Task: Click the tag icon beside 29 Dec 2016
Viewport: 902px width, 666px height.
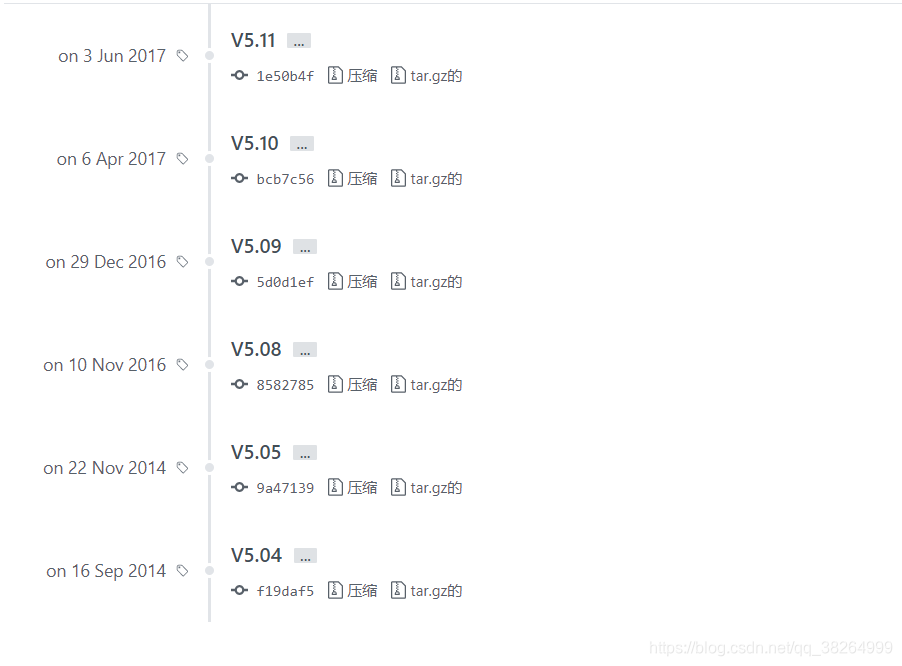Action: pos(182,262)
